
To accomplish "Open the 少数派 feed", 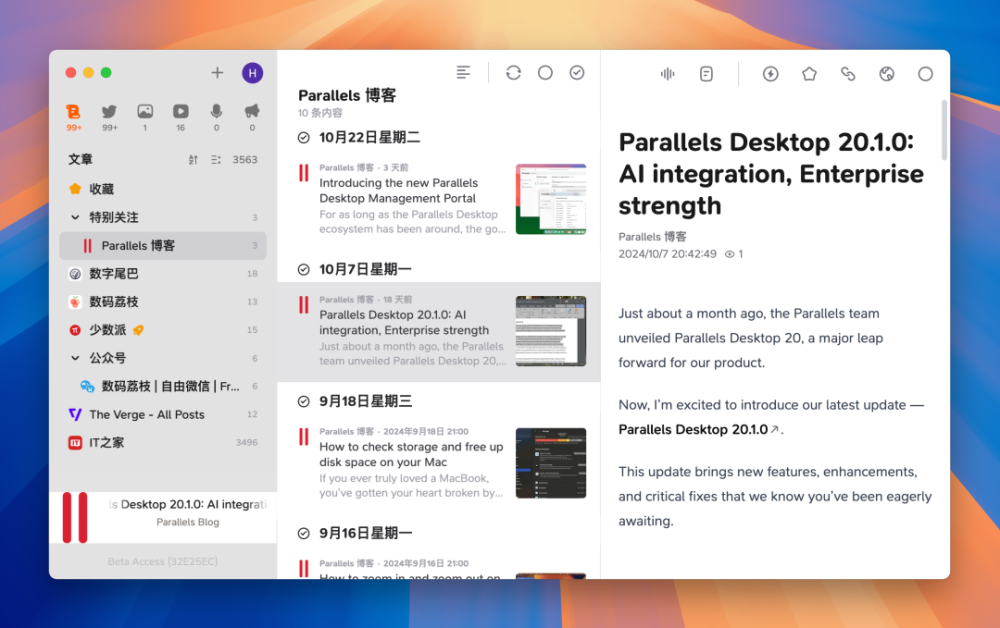I will (x=163, y=330).
